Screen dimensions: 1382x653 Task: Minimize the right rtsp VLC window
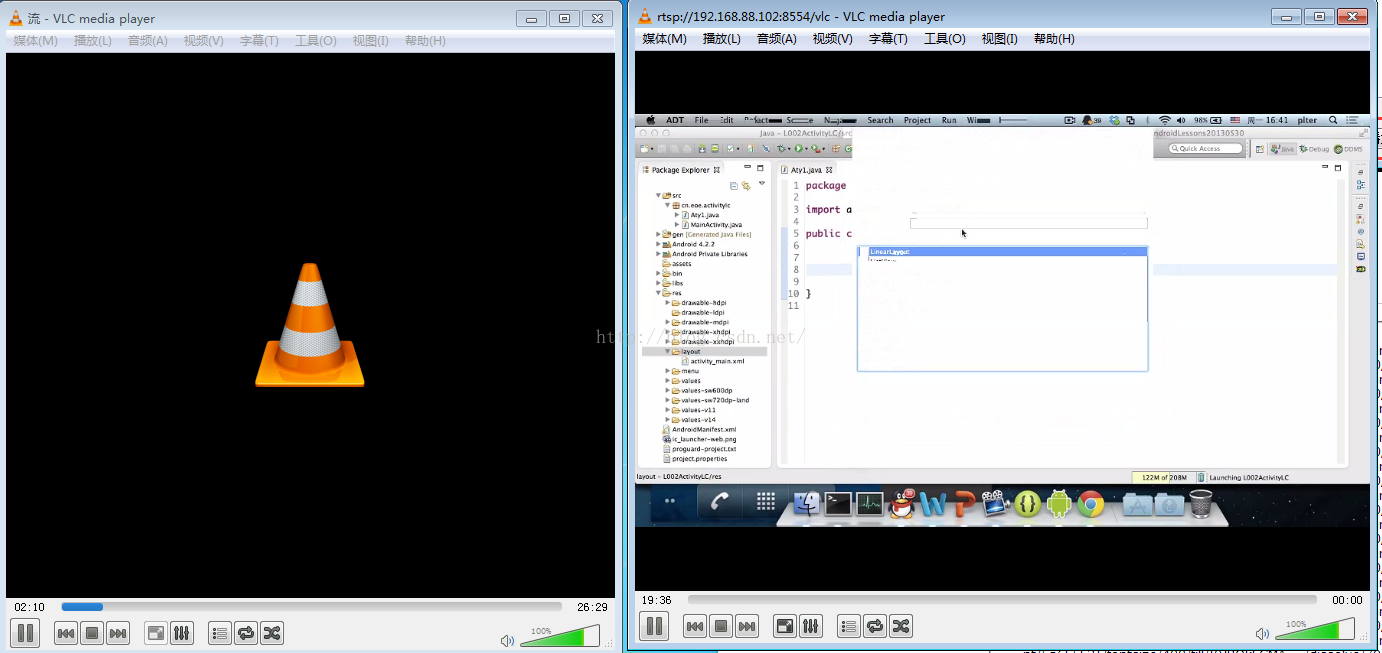coord(1287,15)
